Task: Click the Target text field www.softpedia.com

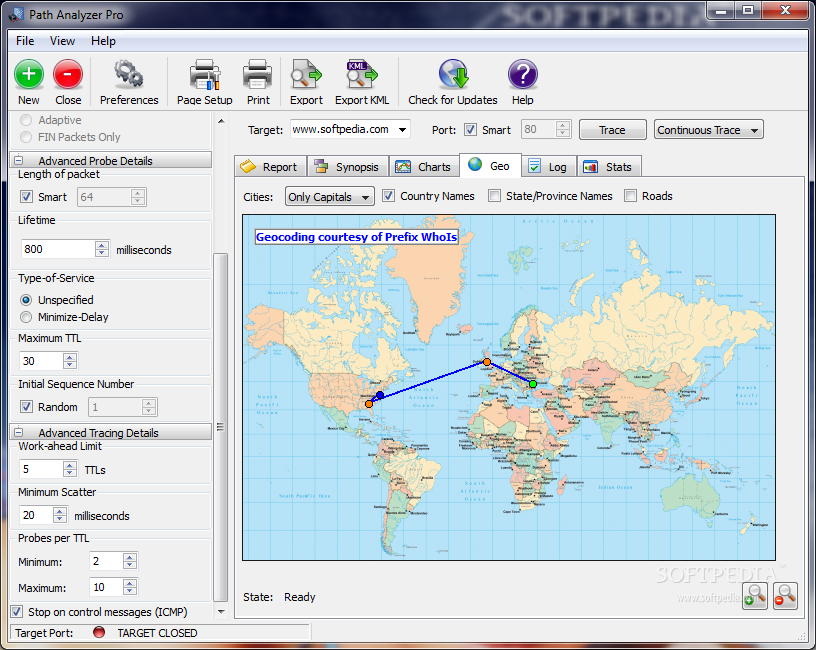Action: pos(342,130)
